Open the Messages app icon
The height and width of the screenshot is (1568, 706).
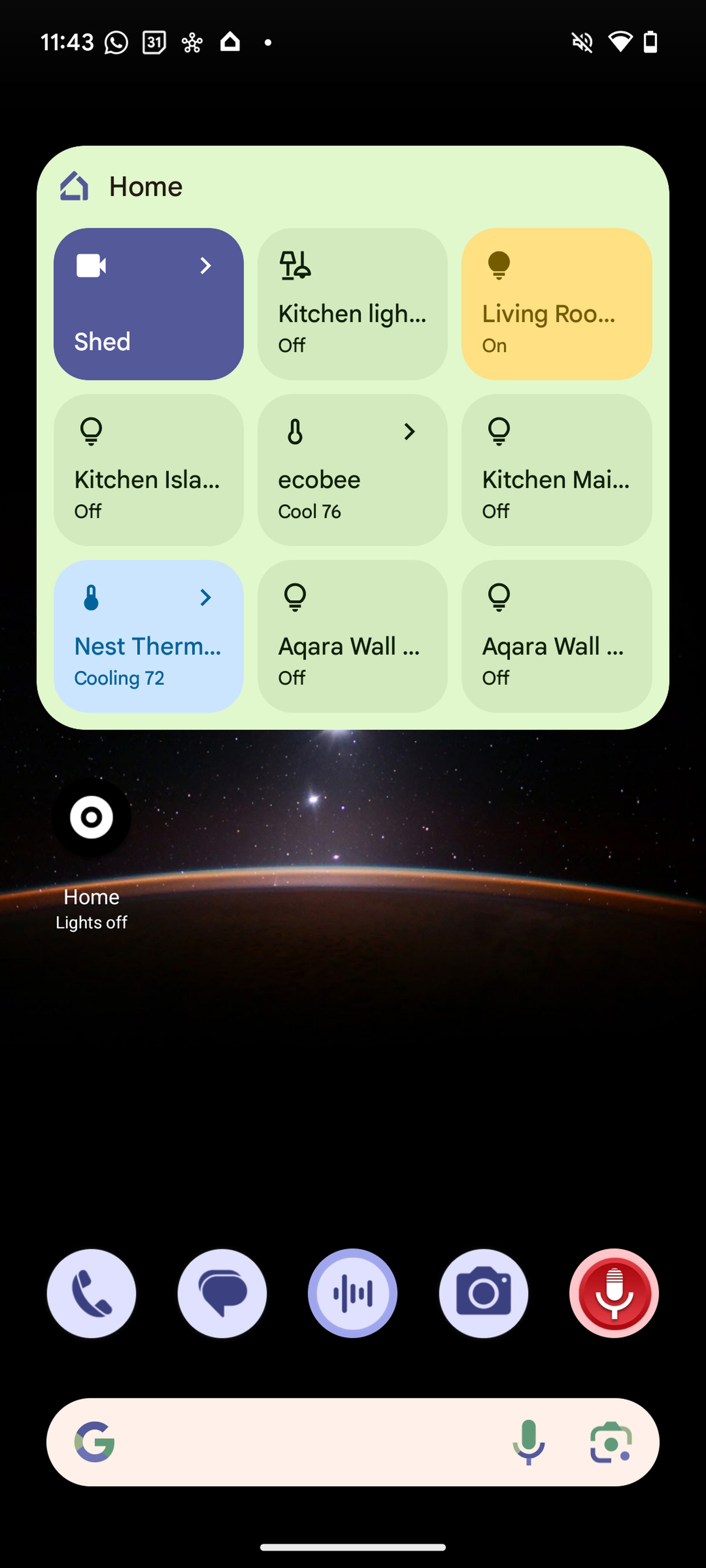[222, 1293]
